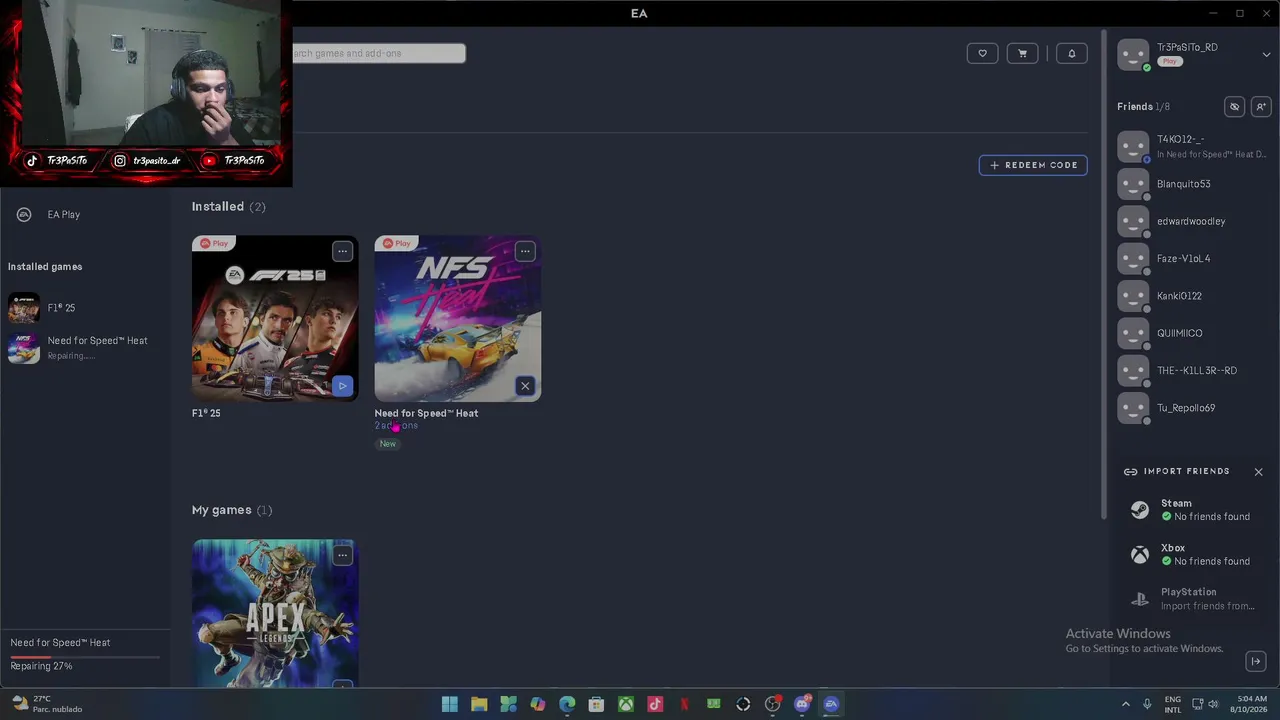Open the volume tray icon
Viewport: 1280px width, 720px height.
[x=1213, y=704]
